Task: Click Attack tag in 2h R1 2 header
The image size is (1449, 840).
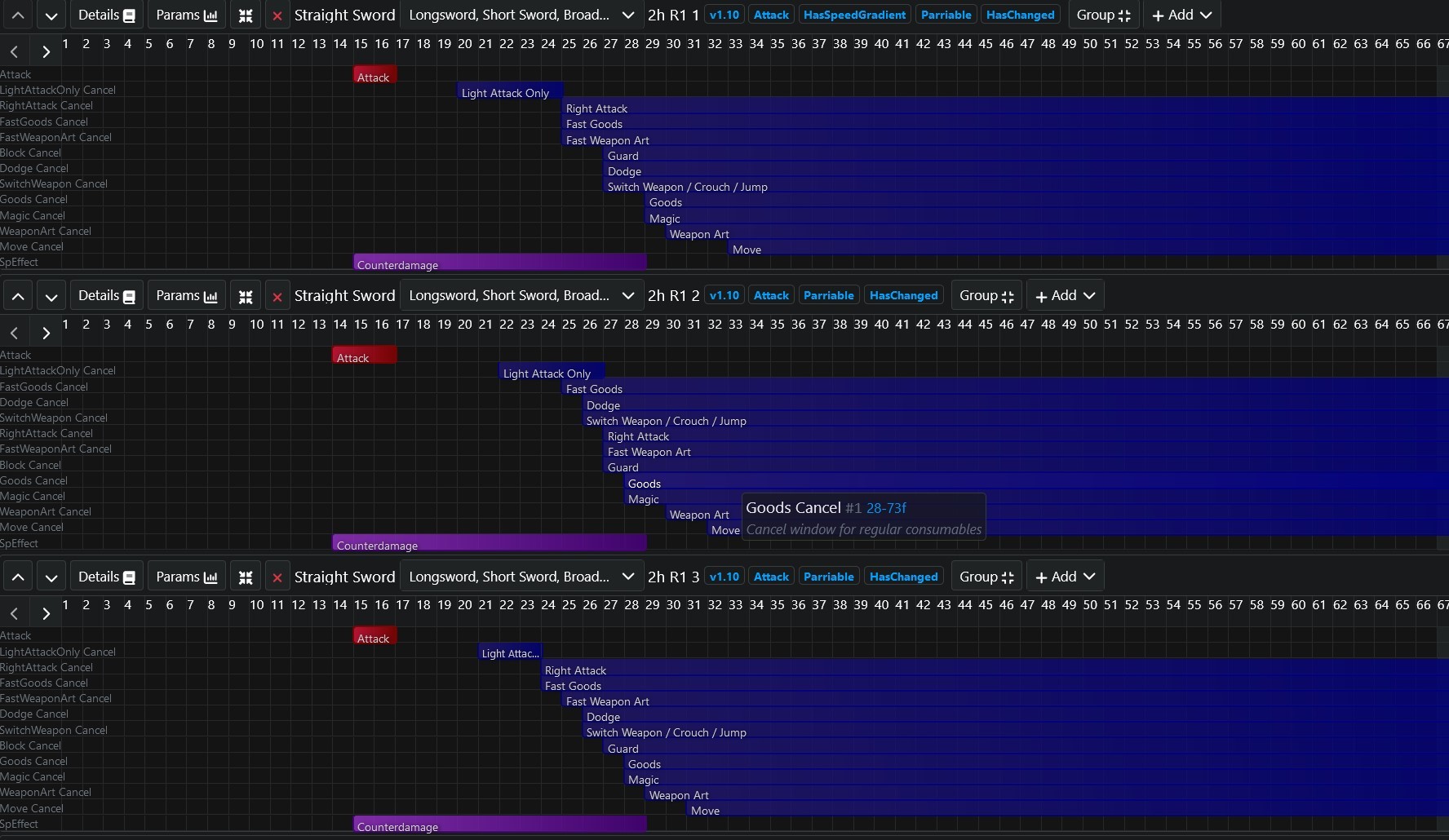Action: pos(771,296)
